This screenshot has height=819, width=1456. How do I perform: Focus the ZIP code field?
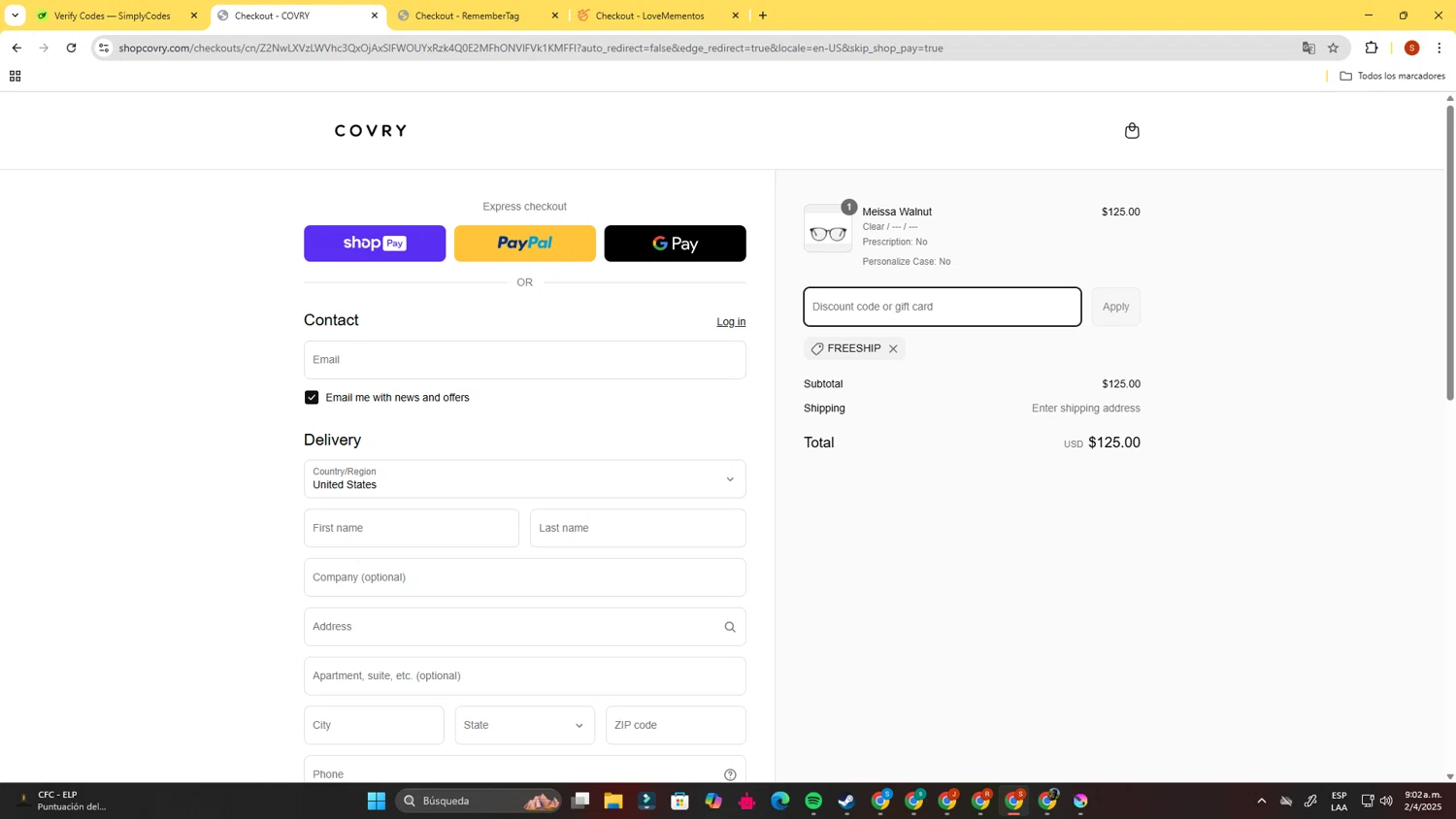click(676, 725)
